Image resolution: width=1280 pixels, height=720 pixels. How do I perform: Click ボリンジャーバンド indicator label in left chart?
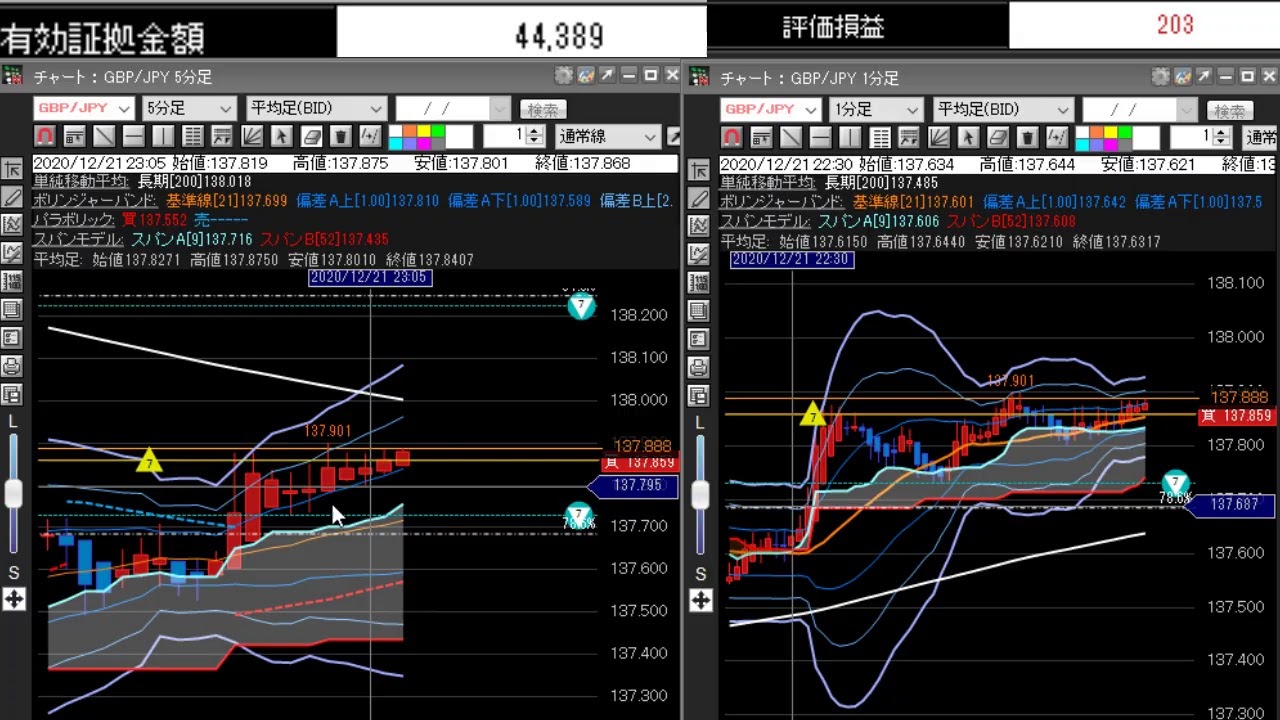94,201
